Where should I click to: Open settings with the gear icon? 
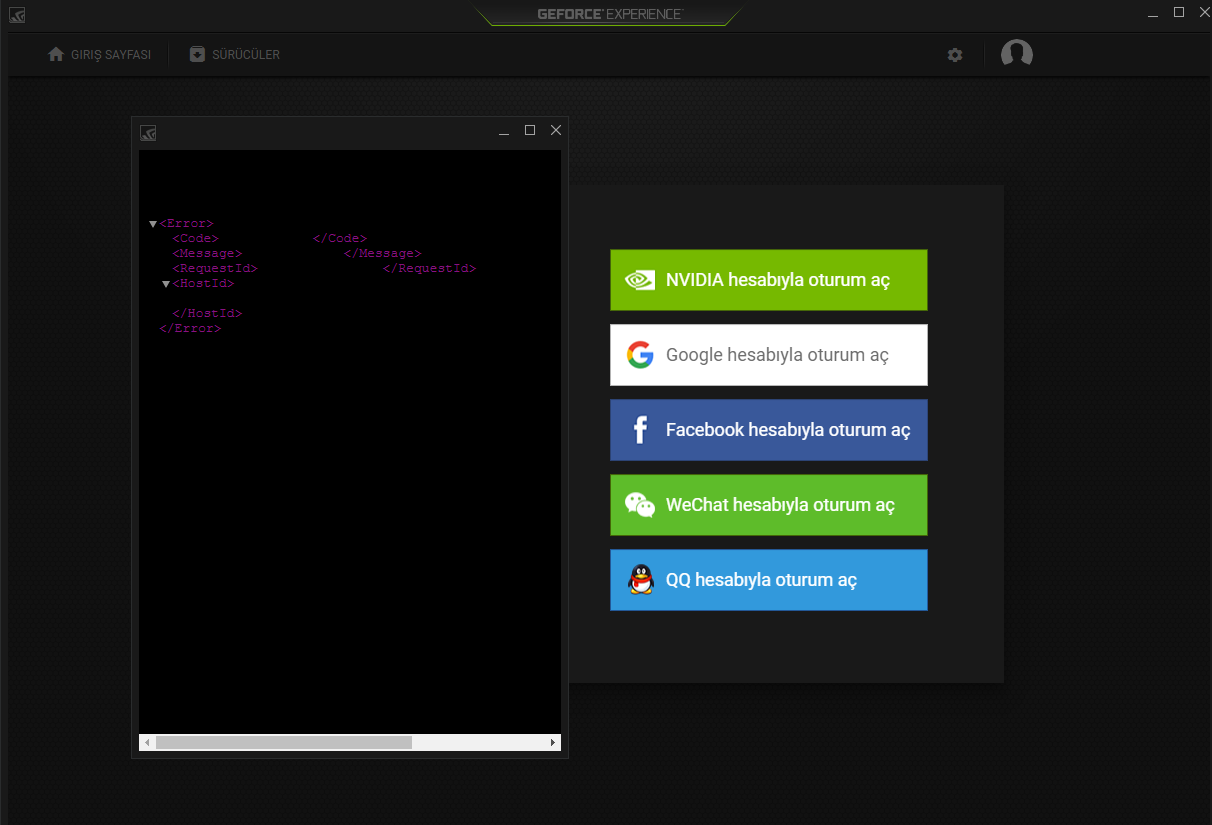[955, 55]
